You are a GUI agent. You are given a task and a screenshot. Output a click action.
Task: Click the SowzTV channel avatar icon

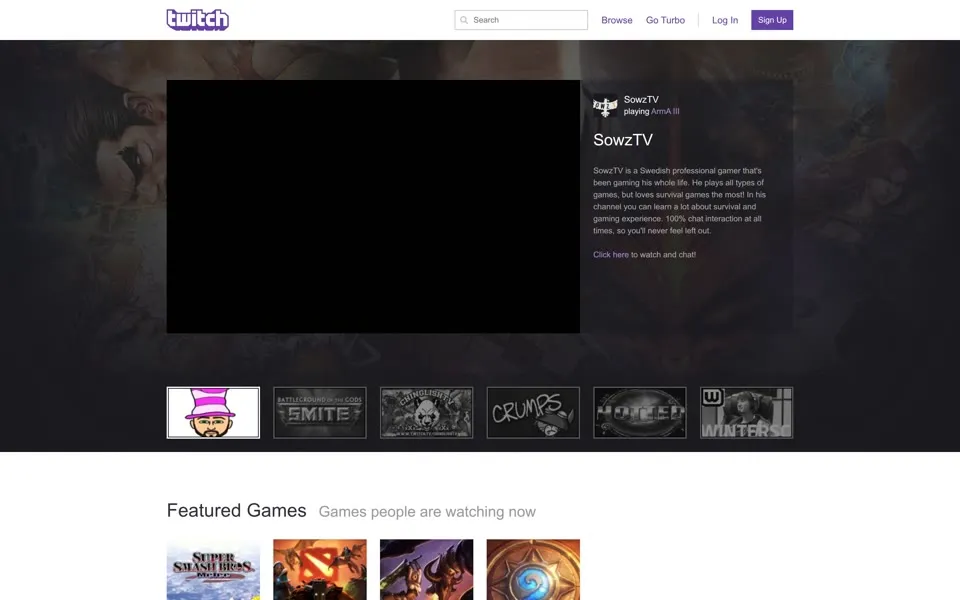coord(605,106)
